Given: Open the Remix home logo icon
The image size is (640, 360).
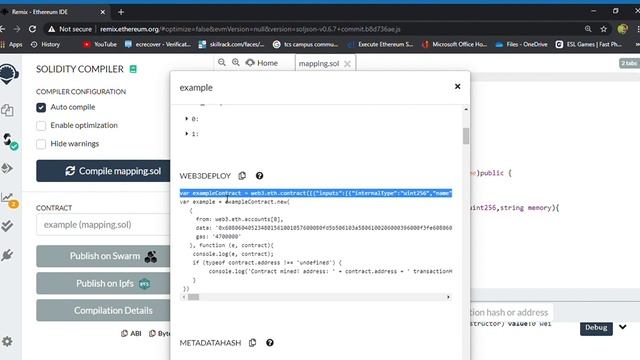Looking at the screenshot, I should coord(9,74).
